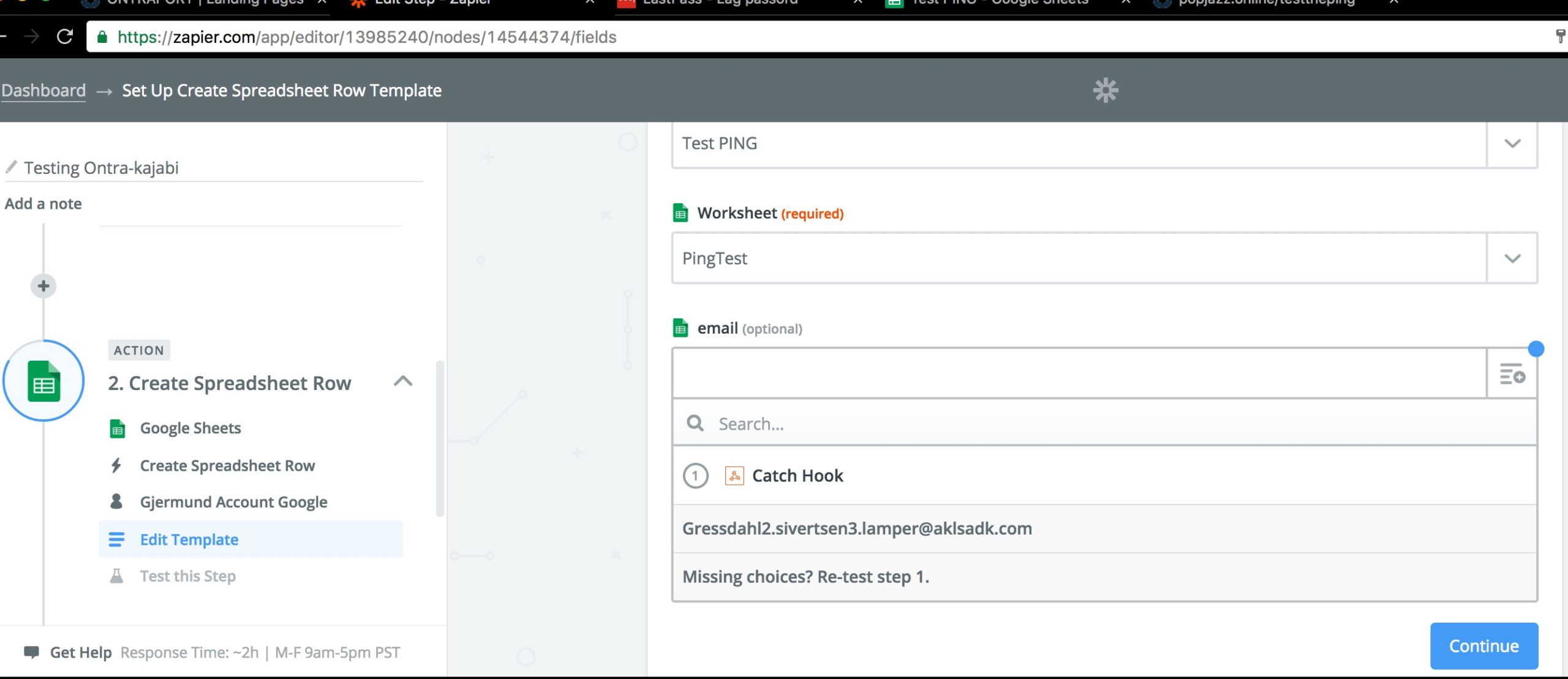This screenshot has width=1568, height=679.
Task: Collapse the Create Spreadsheet Row step
Action: coord(403,381)
